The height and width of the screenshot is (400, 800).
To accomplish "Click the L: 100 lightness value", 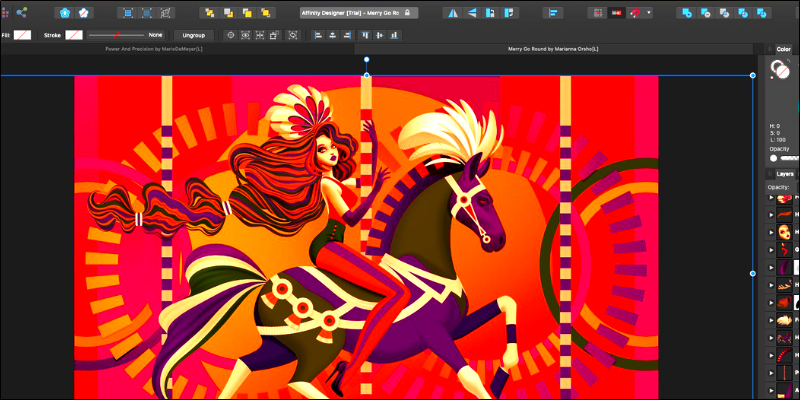I will point(777,140).
